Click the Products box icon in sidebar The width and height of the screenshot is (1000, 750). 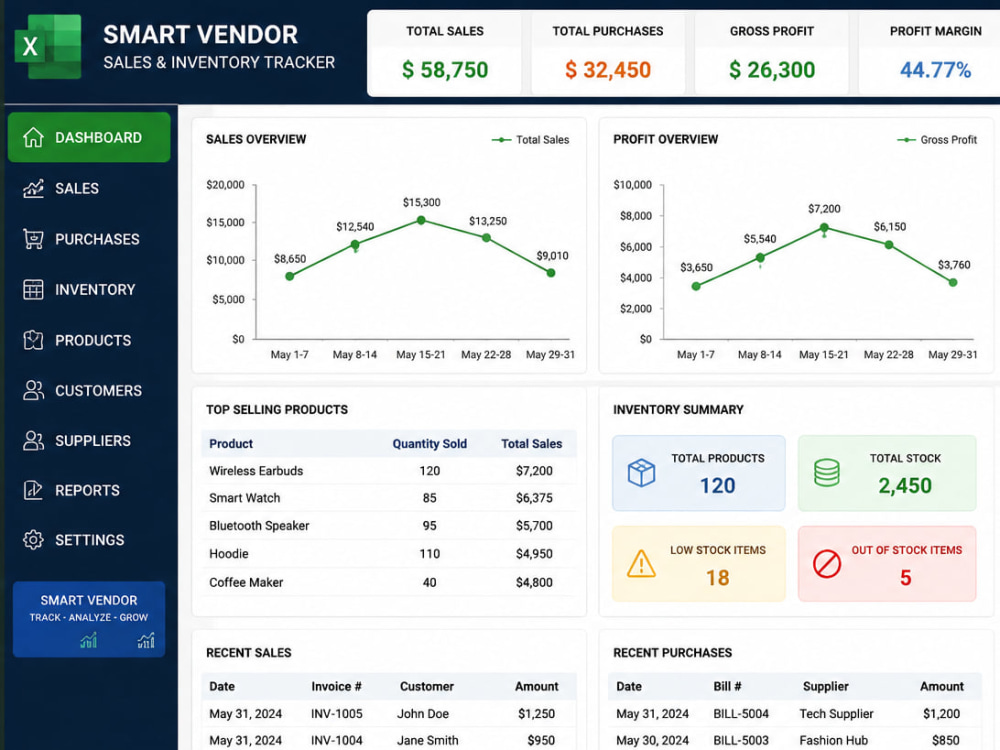pos(33,340)
